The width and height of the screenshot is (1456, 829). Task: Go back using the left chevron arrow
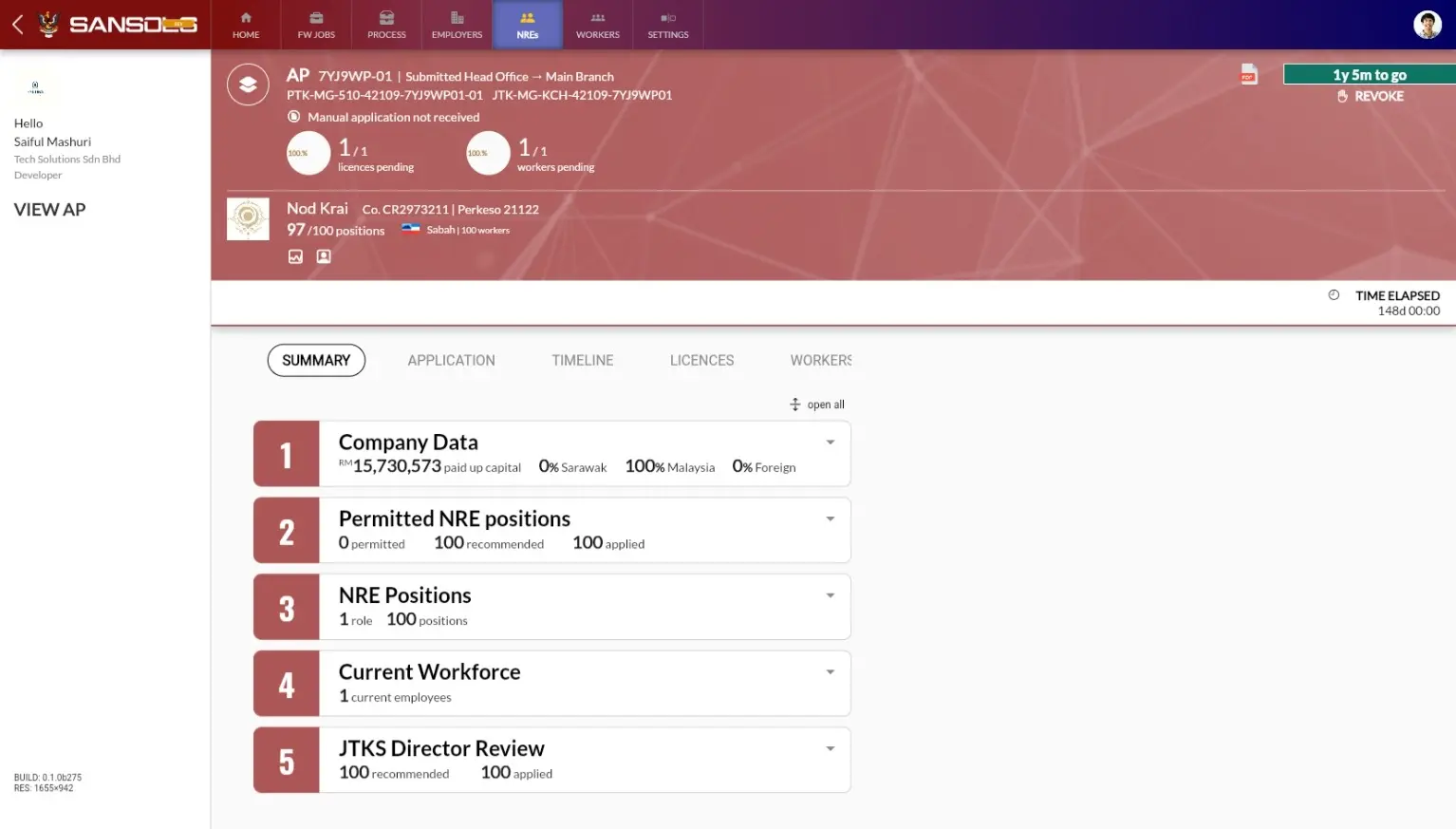coord(17,24)
